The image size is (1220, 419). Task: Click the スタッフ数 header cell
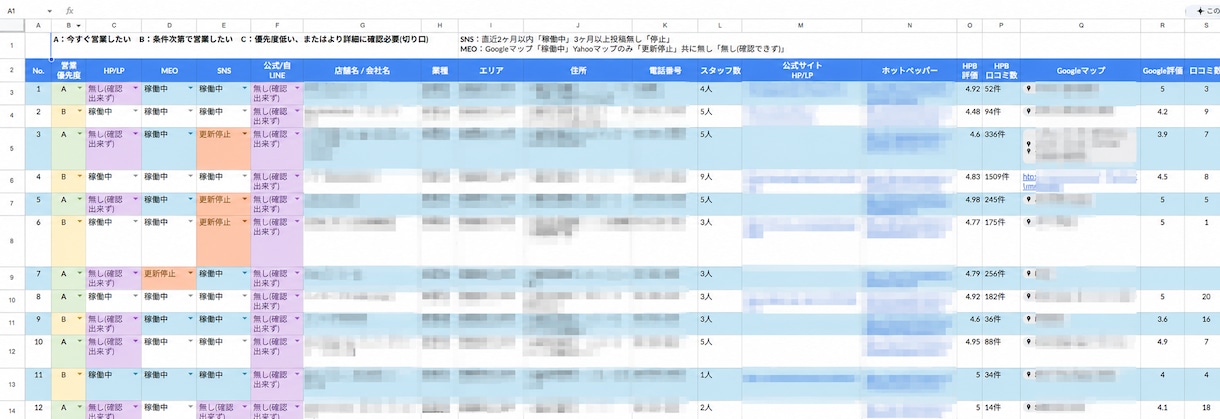click(720, 71)
